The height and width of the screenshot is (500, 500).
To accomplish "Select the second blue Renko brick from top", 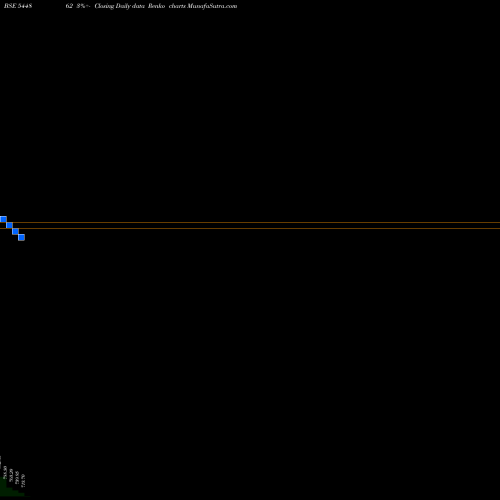I will (x=9, y=225).
